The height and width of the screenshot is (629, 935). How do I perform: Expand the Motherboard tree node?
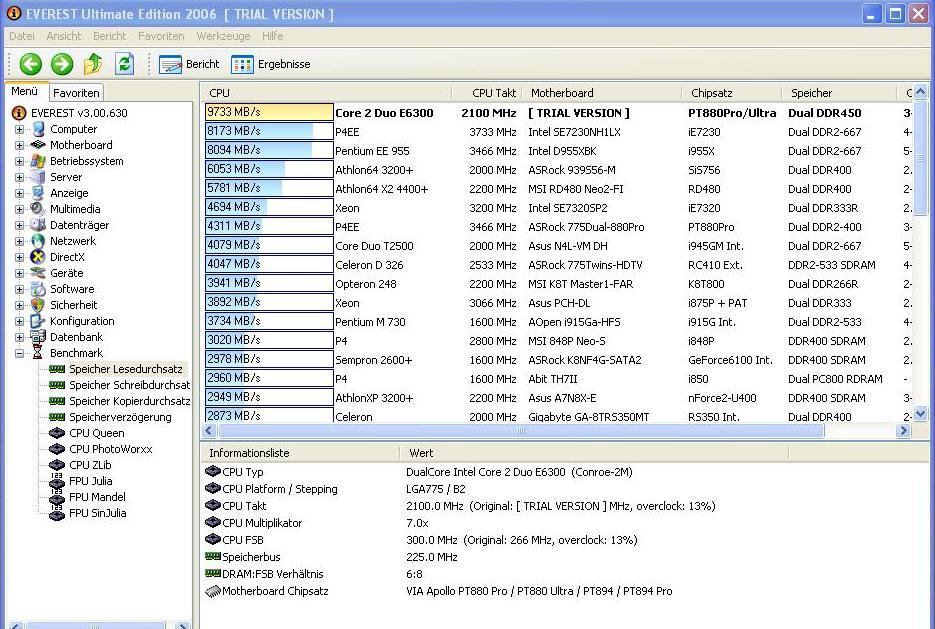coord(20,145)
